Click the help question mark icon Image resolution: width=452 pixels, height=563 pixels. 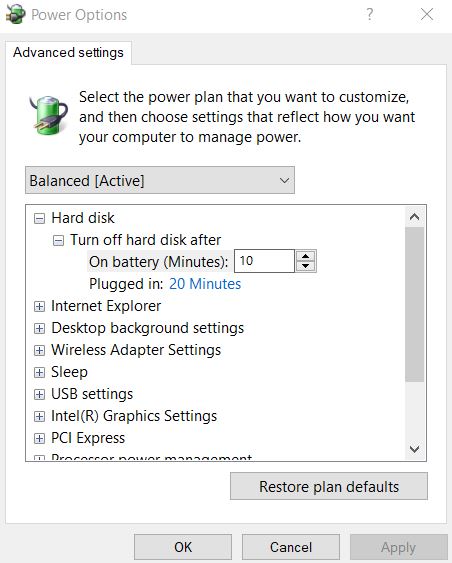click(x=369, y=15)
